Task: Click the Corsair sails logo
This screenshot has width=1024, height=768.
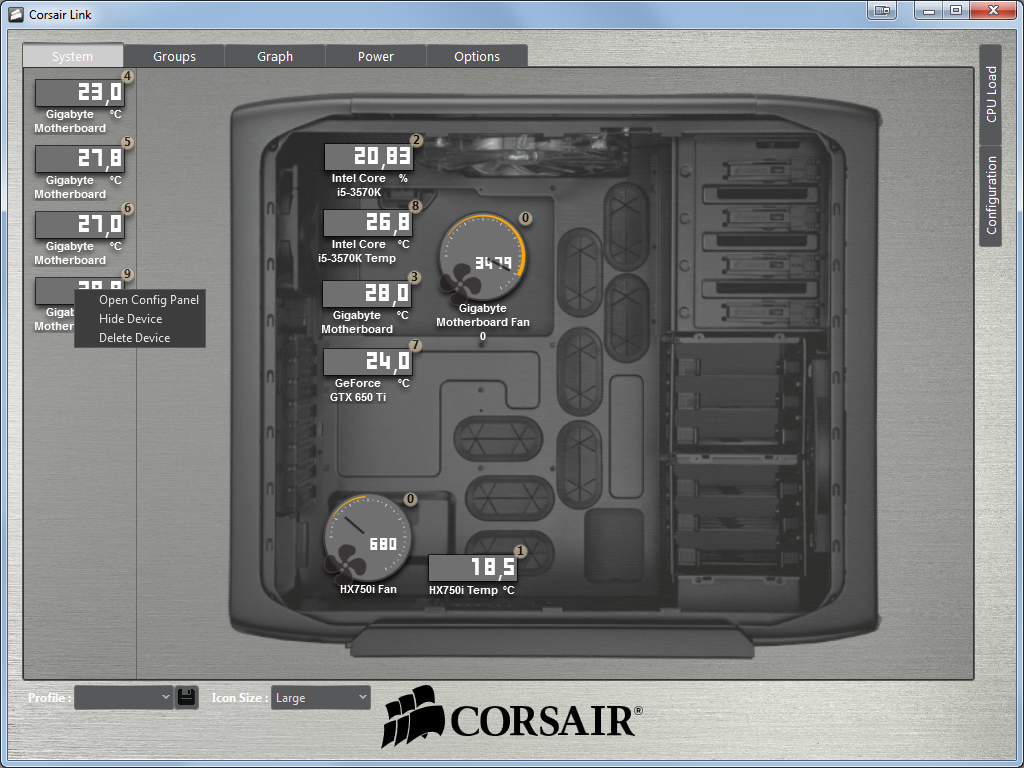Action: click(x=413, y=716)
